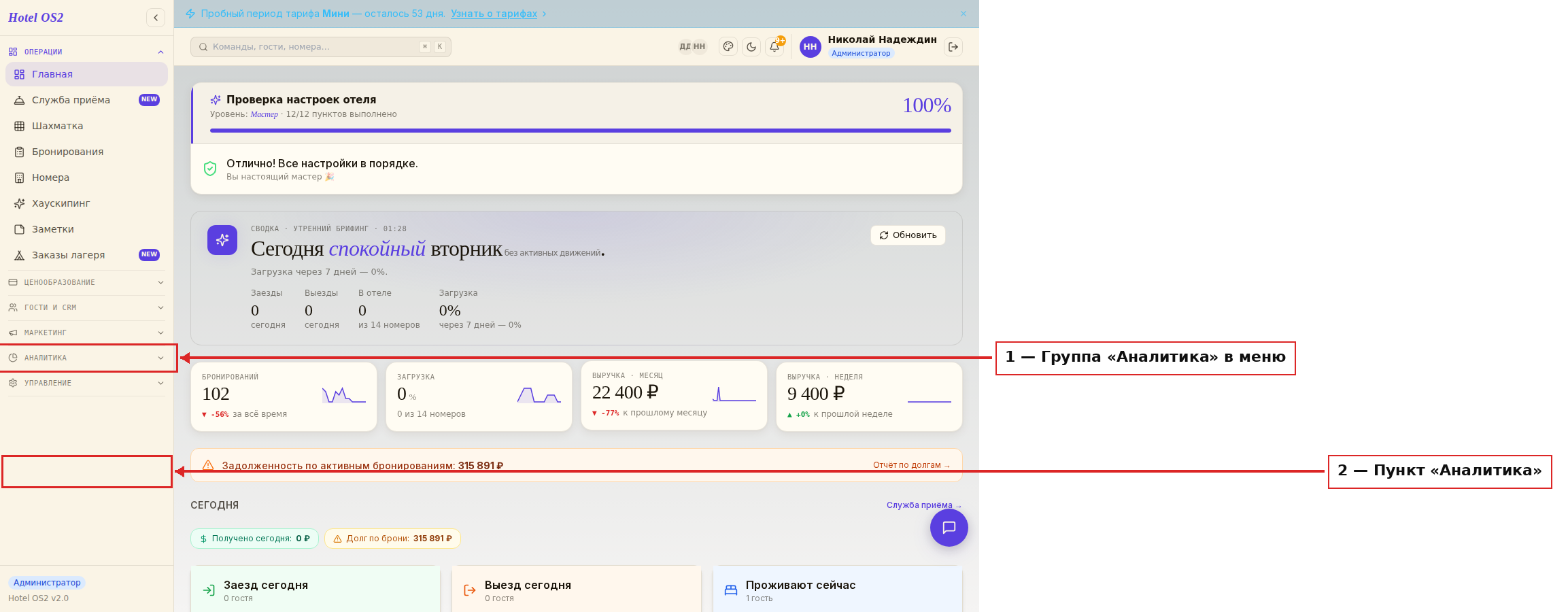Toggle dark mode with the moon icon
The image size is (1568, 612).
click(x=751, y=47)
